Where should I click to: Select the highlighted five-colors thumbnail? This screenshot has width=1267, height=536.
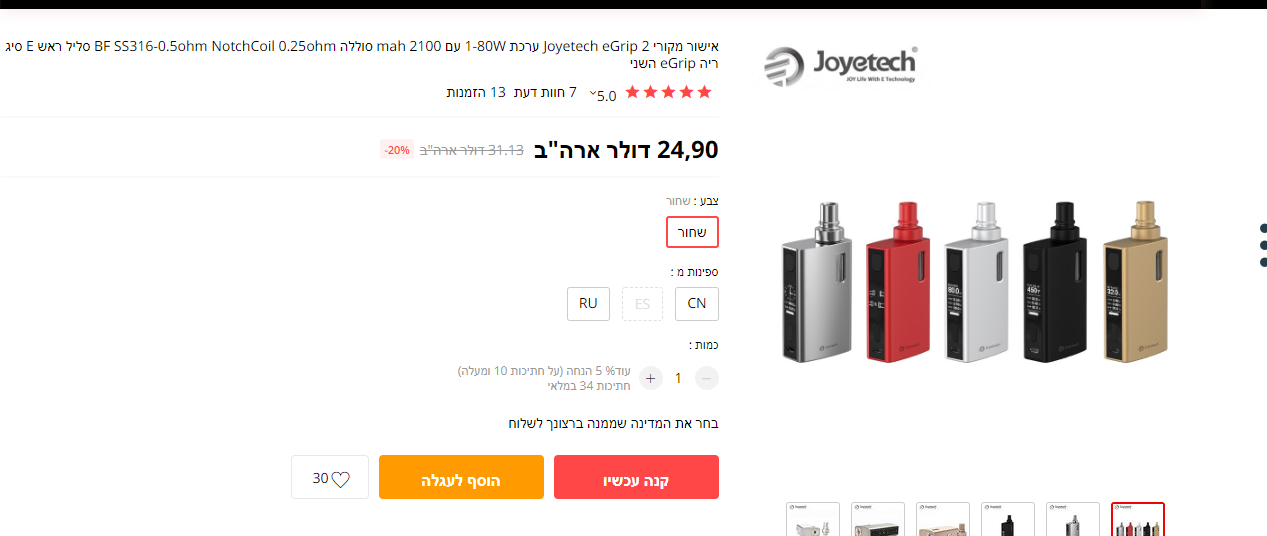pos(1138,520)
